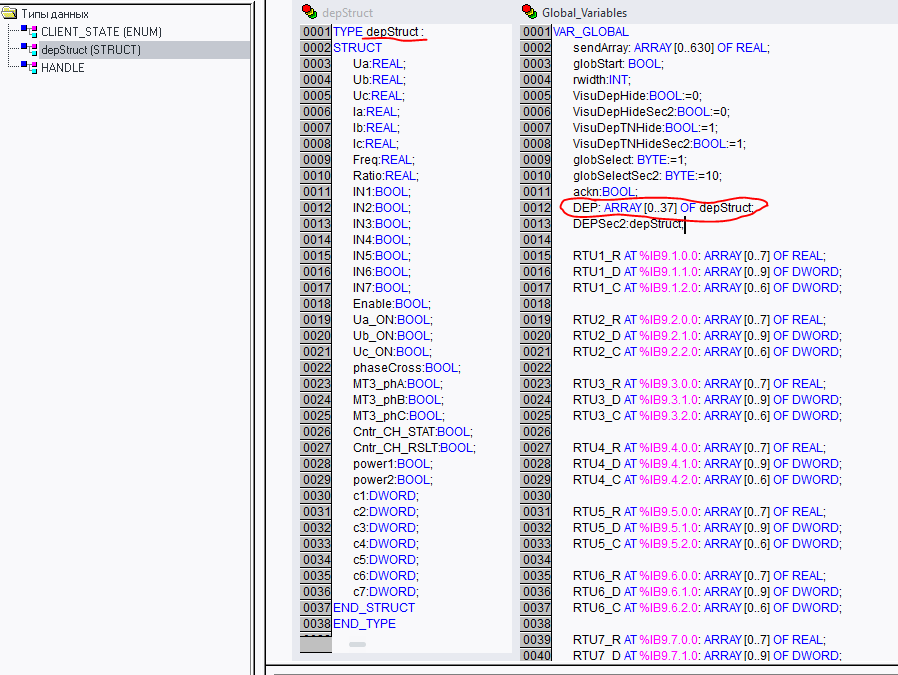This screenshot has width=898, height=675.
Task: Click the Ua:REAL; member line
Action: click(379, 64)
